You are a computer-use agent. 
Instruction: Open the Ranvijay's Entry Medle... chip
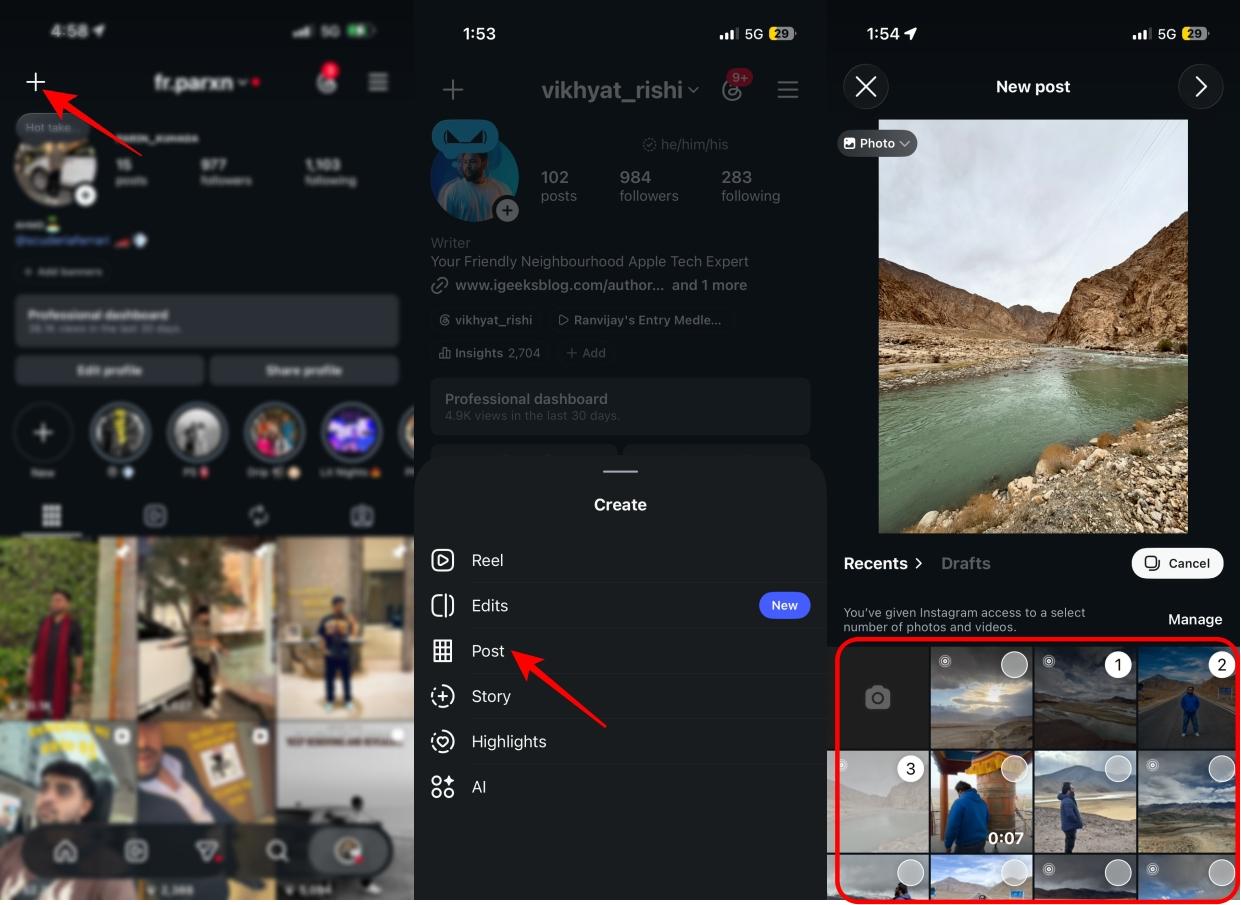[638, 320]
